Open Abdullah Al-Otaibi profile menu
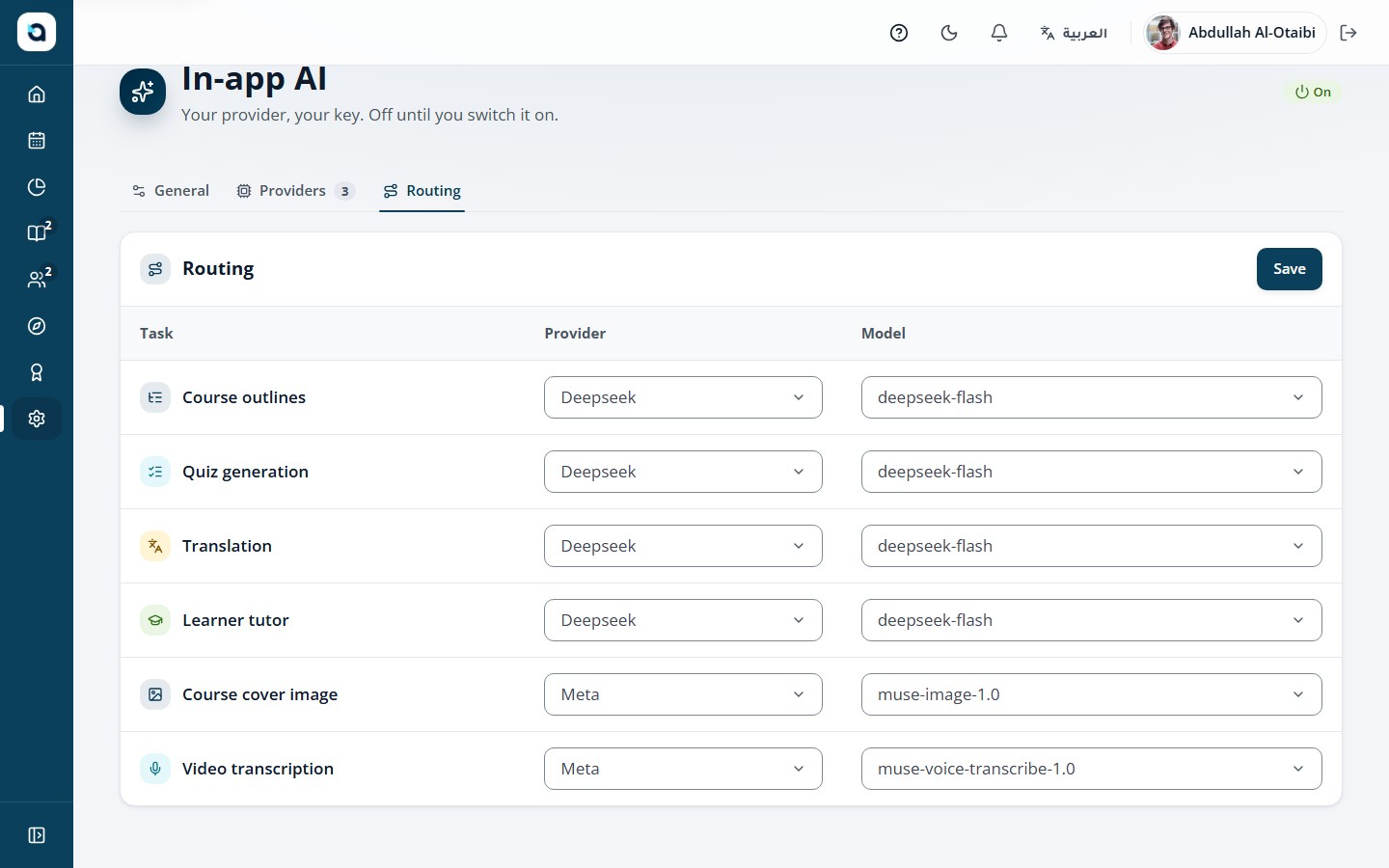The image size is (1389, 868). pos(1235,33)
